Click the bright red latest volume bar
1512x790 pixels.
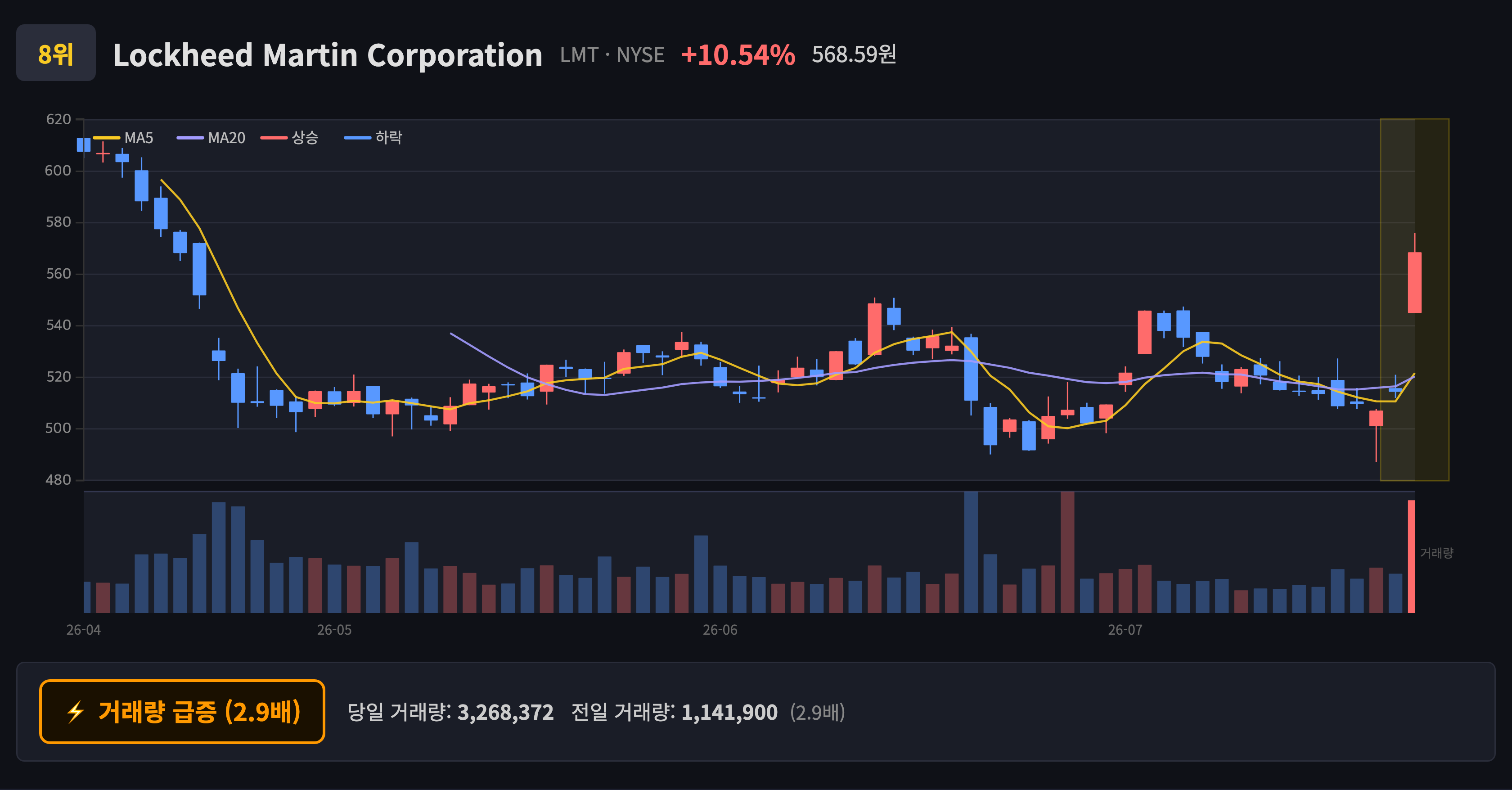tap(1411, 556)
